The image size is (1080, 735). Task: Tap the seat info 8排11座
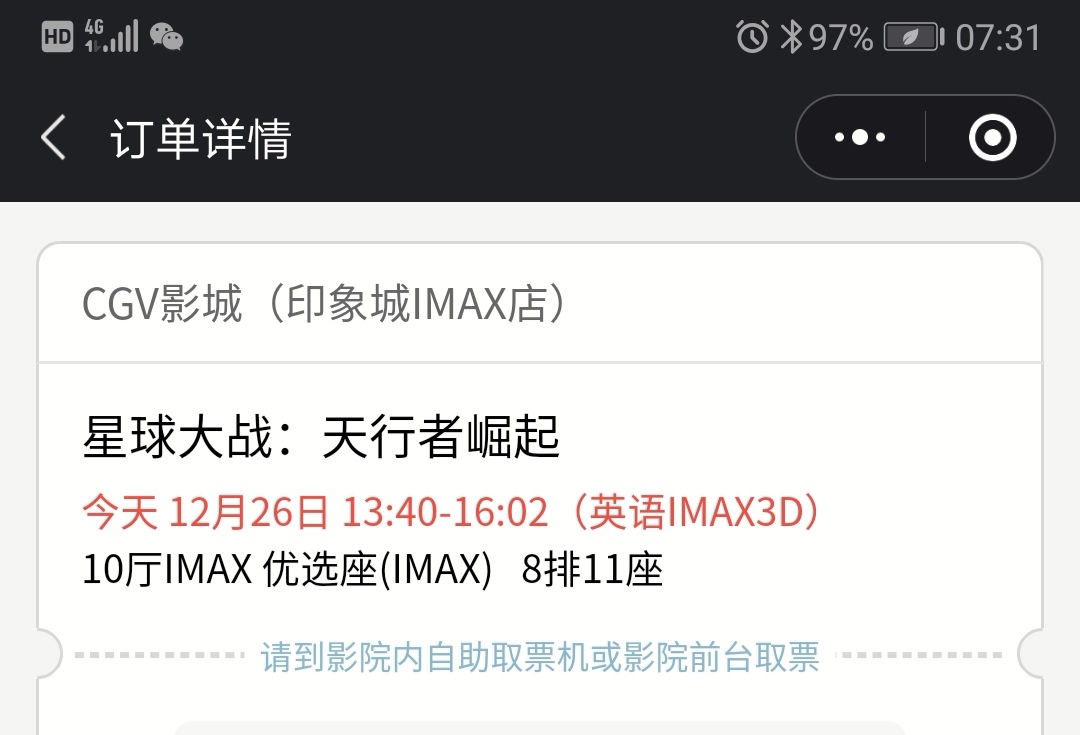point(592,570)
